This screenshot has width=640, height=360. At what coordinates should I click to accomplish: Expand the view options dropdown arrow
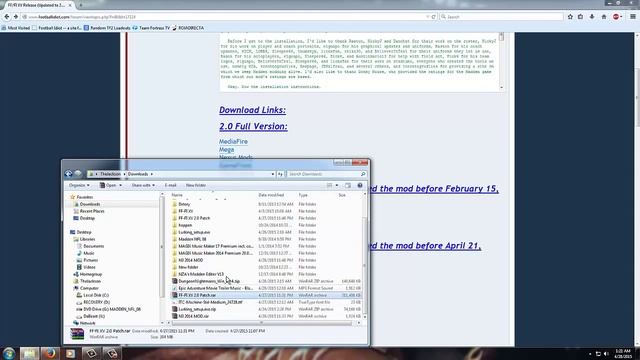point(337,185)
